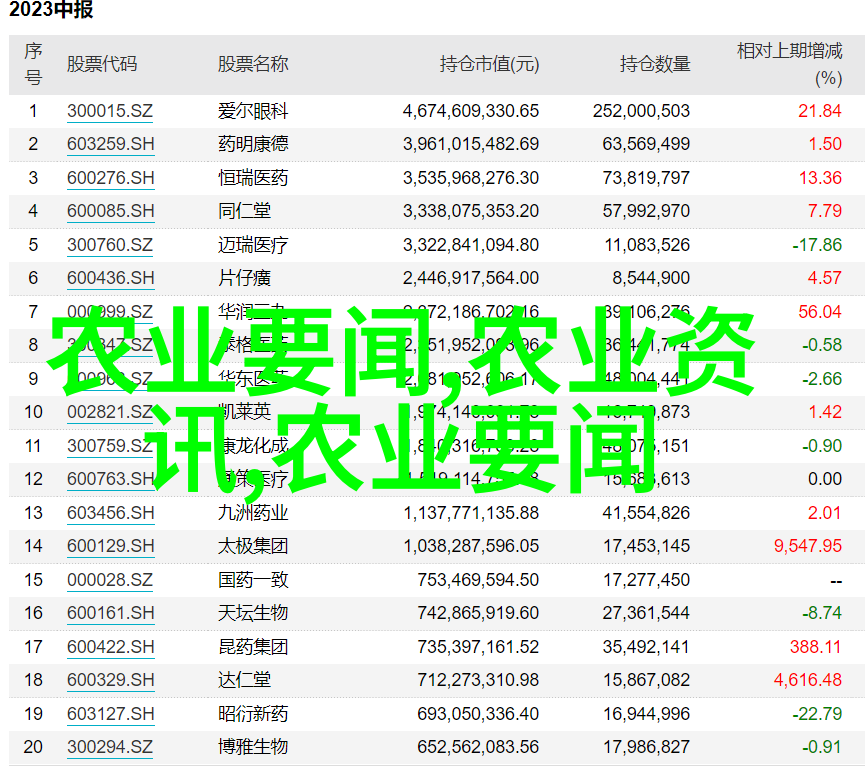Viewport: 865px width, 776px height.
Task: Select market value 753,469,594.50
Action: tap(478, 580)
